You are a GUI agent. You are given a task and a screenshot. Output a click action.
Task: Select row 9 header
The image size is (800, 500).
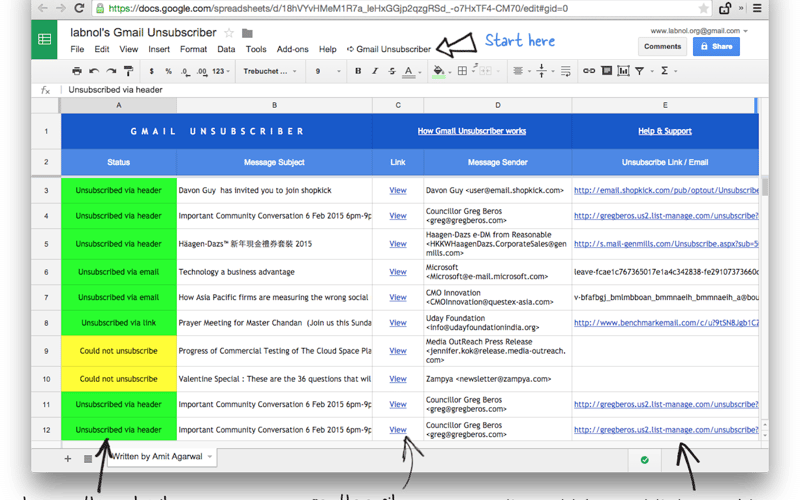pos(46,351)
